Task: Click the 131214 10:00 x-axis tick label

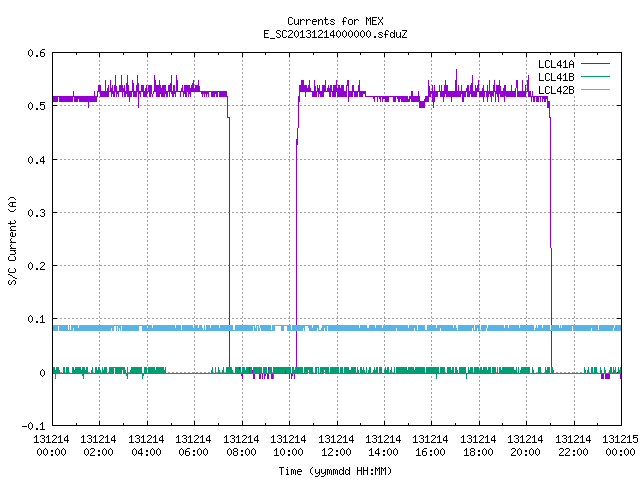Action: point(289,446)
